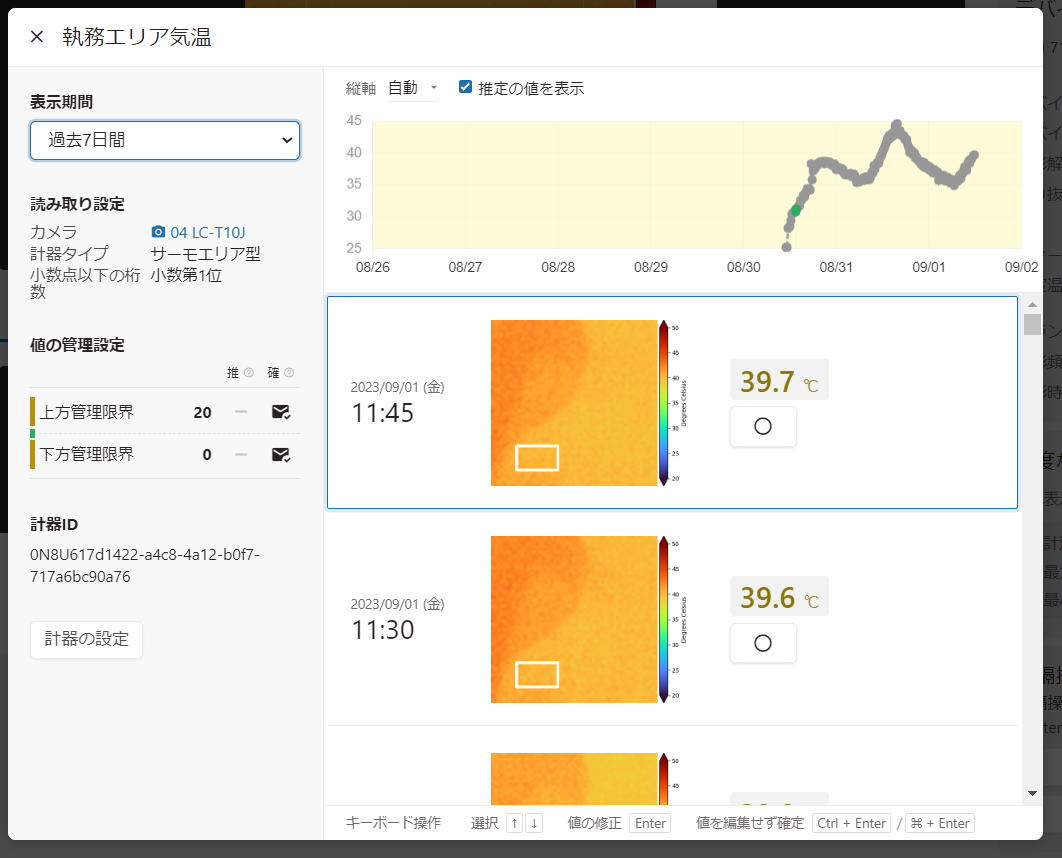Click the scrollbar thumb of readings list

[1032, 324]
